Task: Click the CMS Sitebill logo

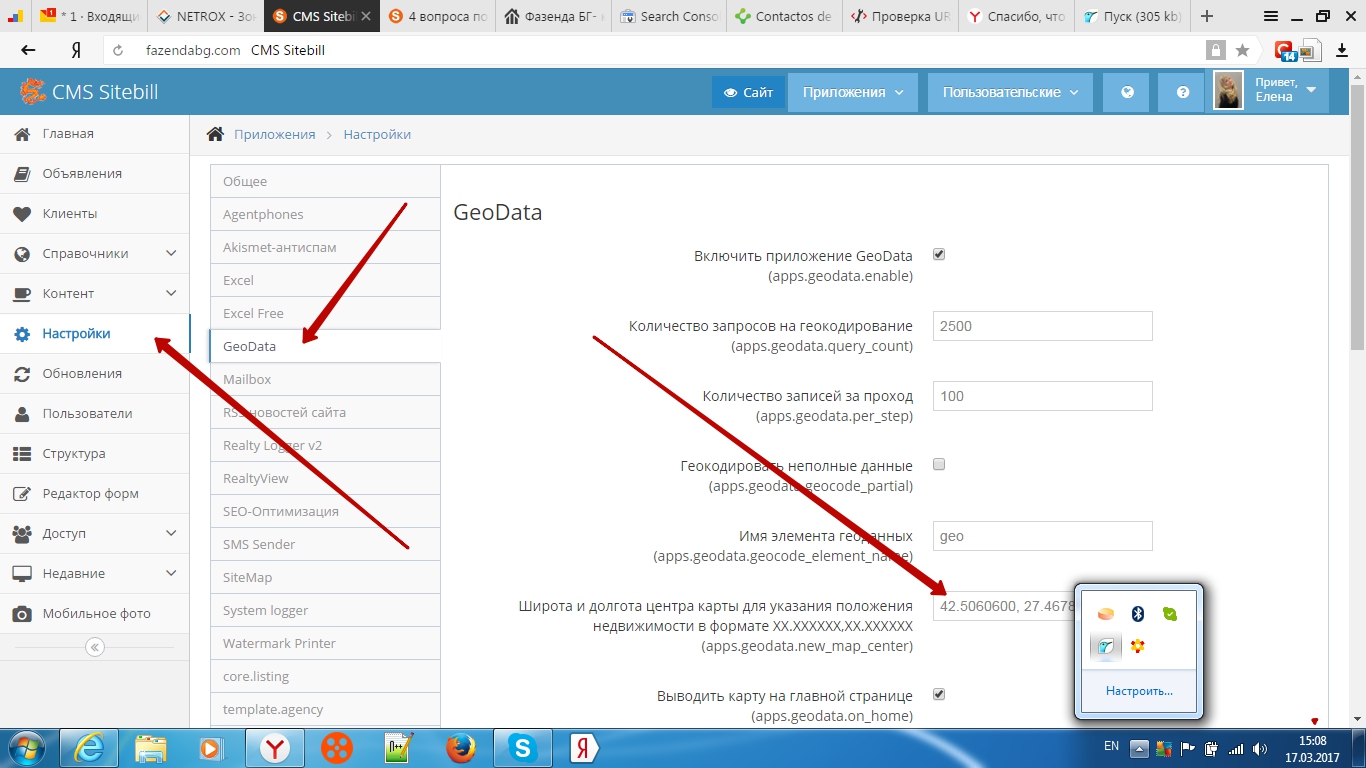Action: [89, 92]
